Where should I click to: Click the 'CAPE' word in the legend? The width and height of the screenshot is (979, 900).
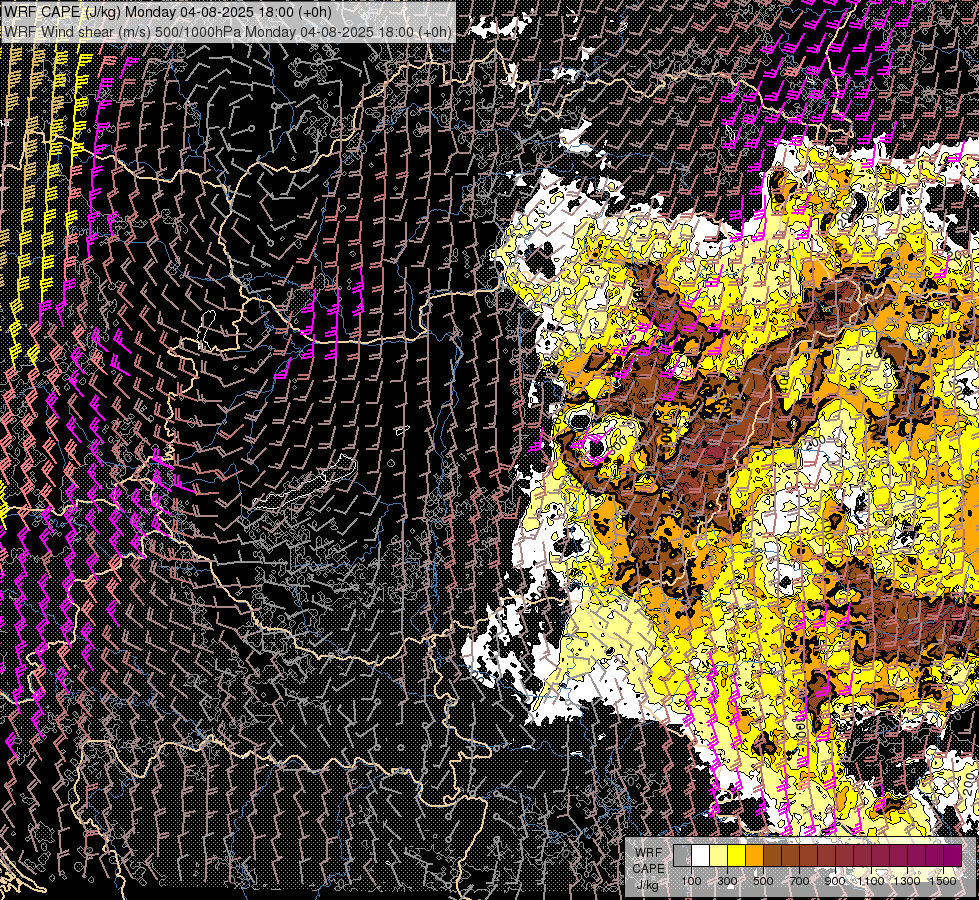(648, 868)
